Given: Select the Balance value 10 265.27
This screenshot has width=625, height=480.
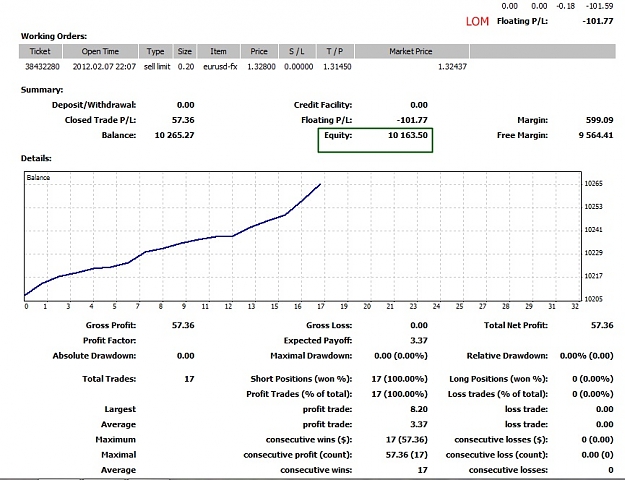Looking at the screenshot, I should point(175,135).
